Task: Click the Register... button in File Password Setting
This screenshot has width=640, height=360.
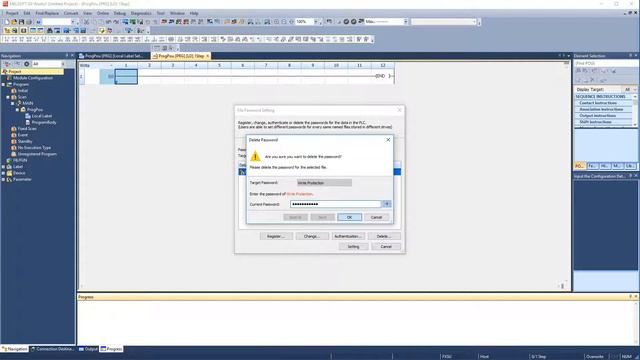Action: pyautogui.click(x=276, y=236)
